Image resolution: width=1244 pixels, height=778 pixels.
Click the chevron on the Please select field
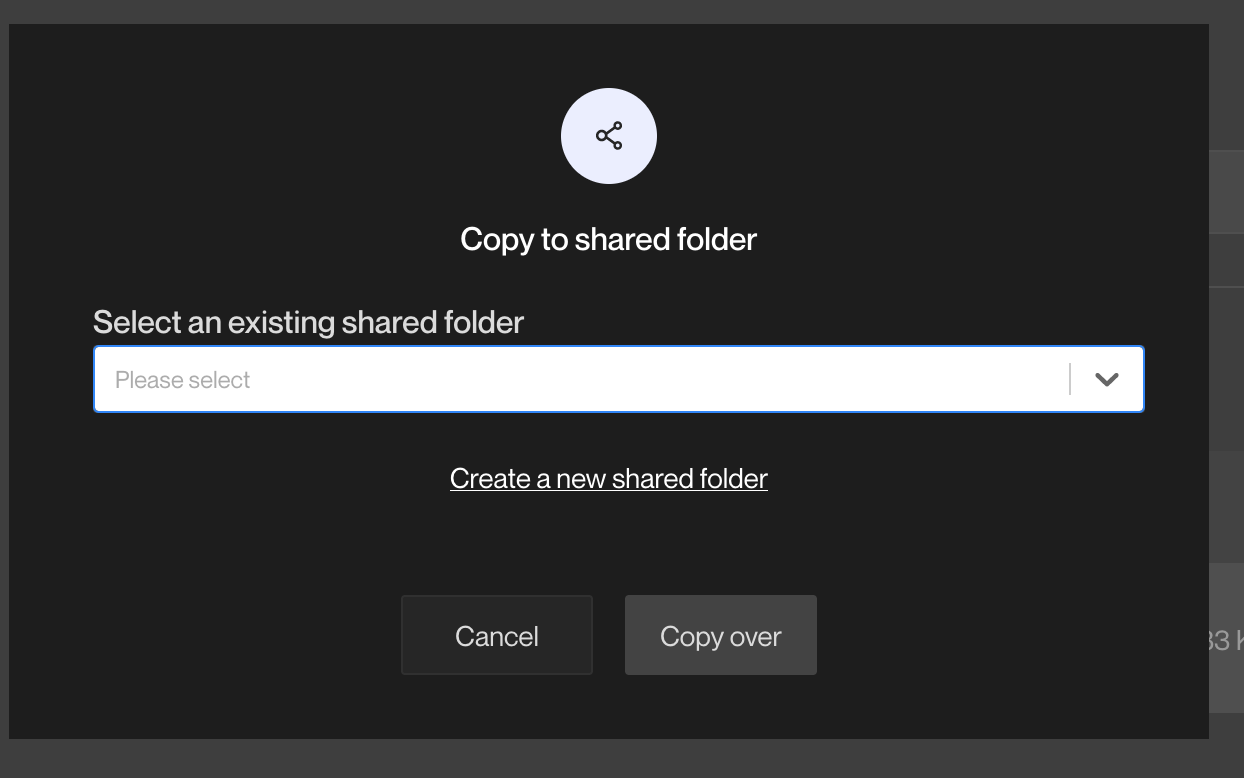(1106, 379)
